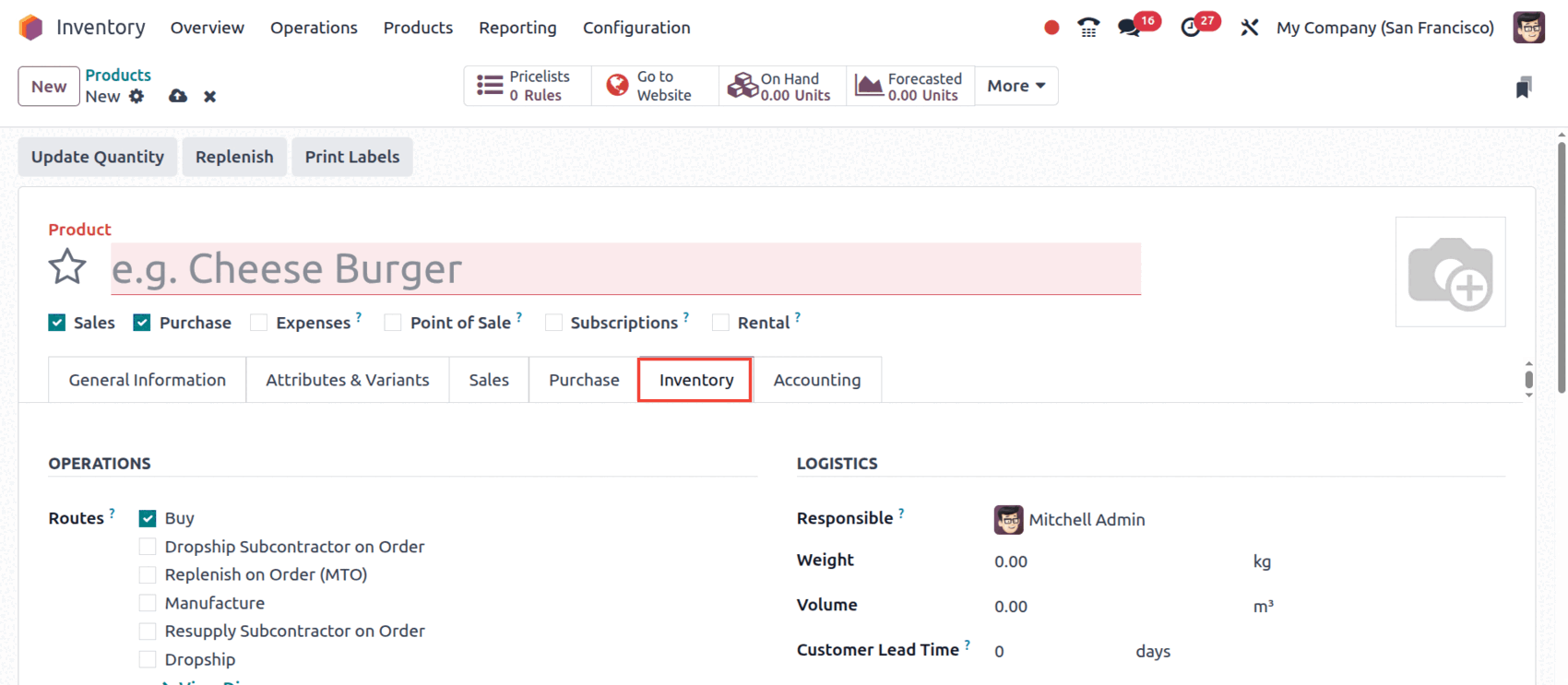
Task: Click the product name input field
Action: coord(625,268)
